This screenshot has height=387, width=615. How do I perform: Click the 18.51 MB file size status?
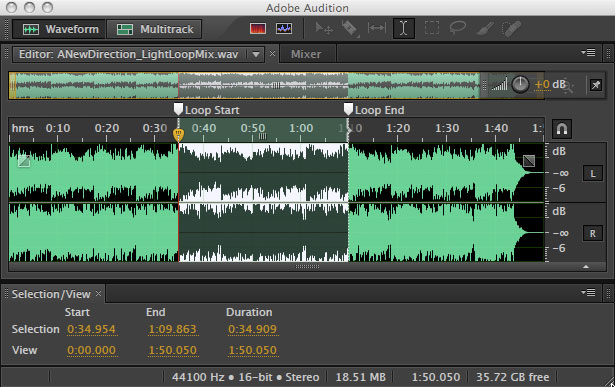click(360, 377)
